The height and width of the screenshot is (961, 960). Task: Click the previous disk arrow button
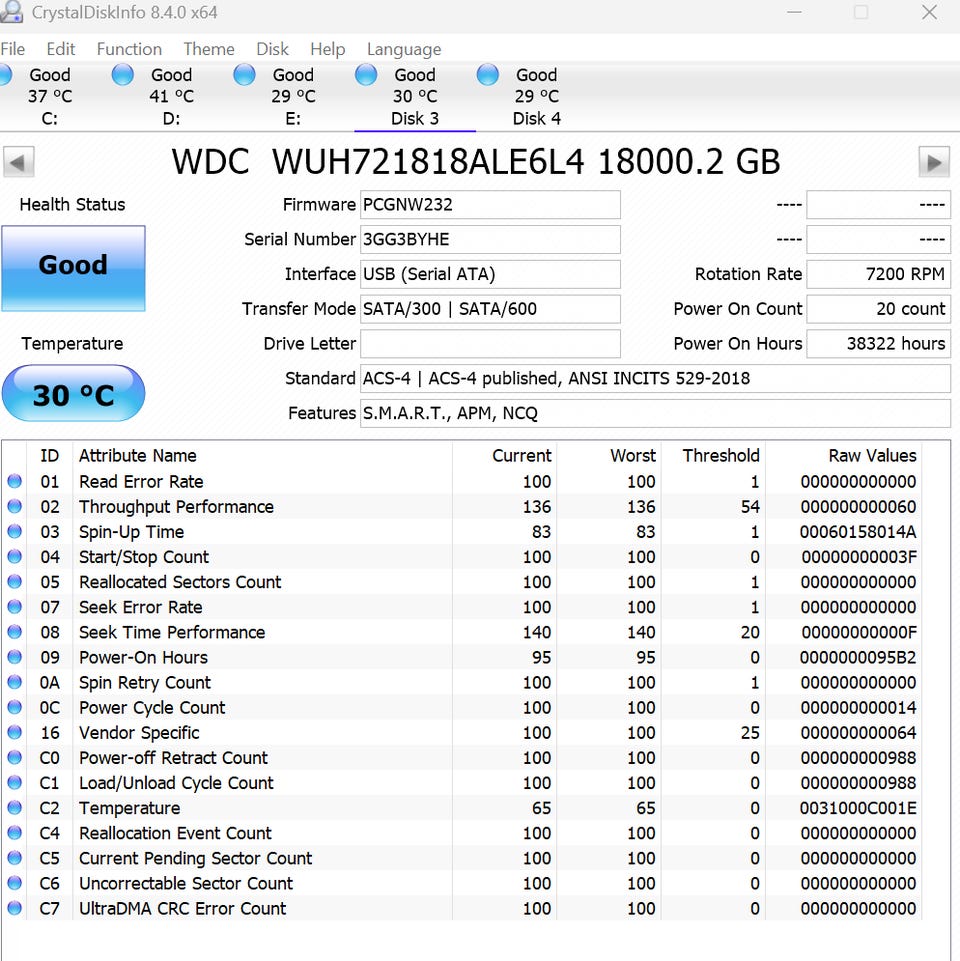[x=18, y=162]
